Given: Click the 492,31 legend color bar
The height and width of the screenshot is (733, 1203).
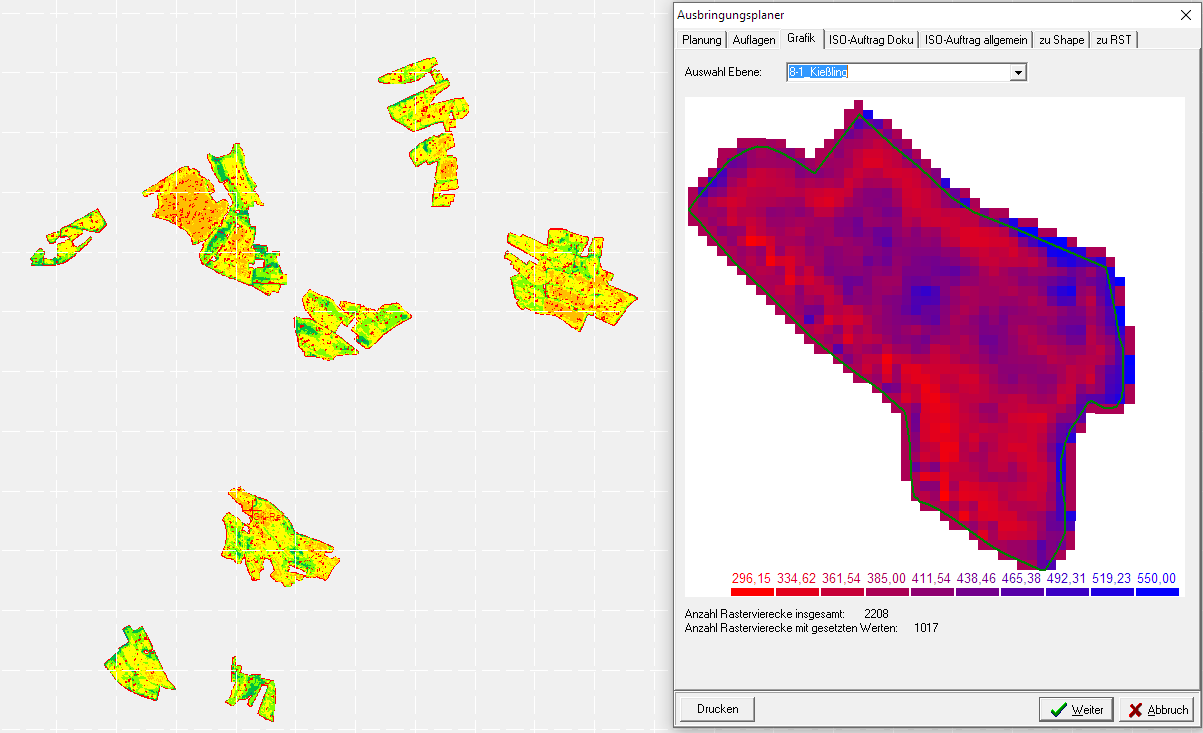Looking at the screenshot, I should click(x=1067, y=592).
